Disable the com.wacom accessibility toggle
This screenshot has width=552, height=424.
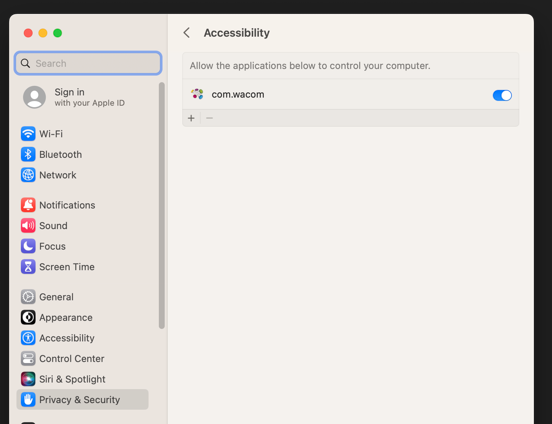coord(502,95)
